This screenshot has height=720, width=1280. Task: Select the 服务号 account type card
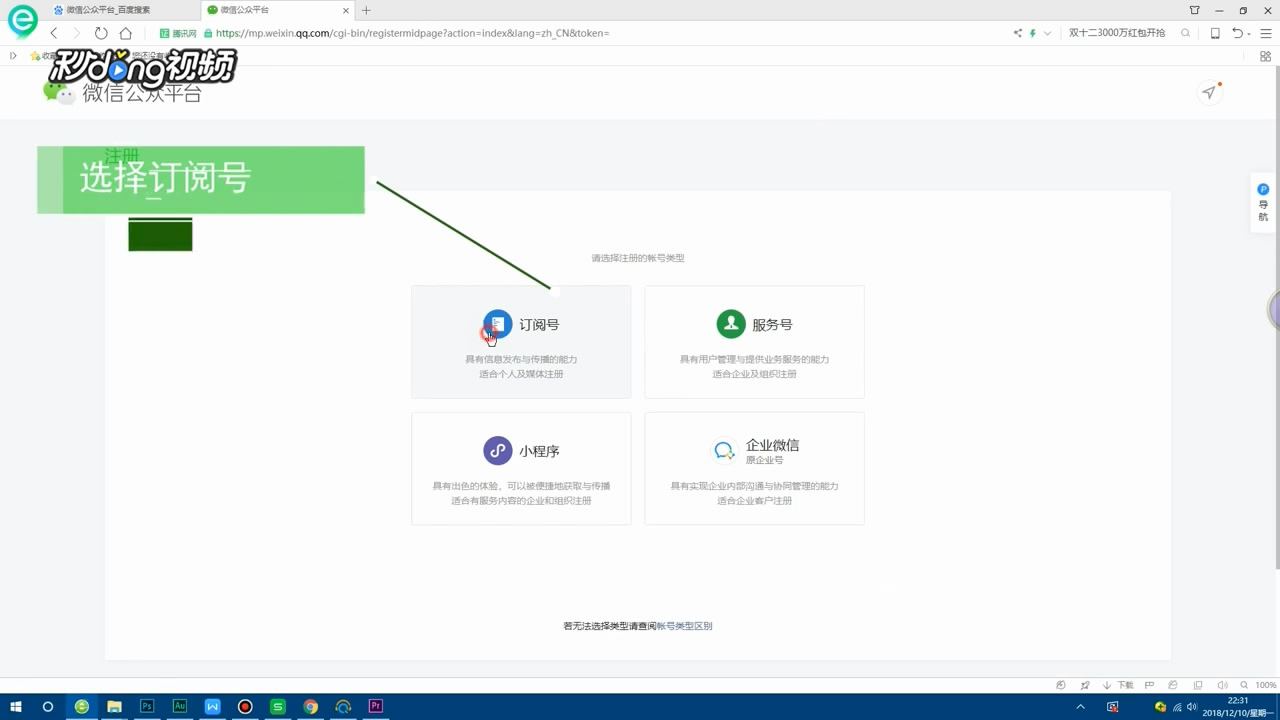(x=754, y=342)
